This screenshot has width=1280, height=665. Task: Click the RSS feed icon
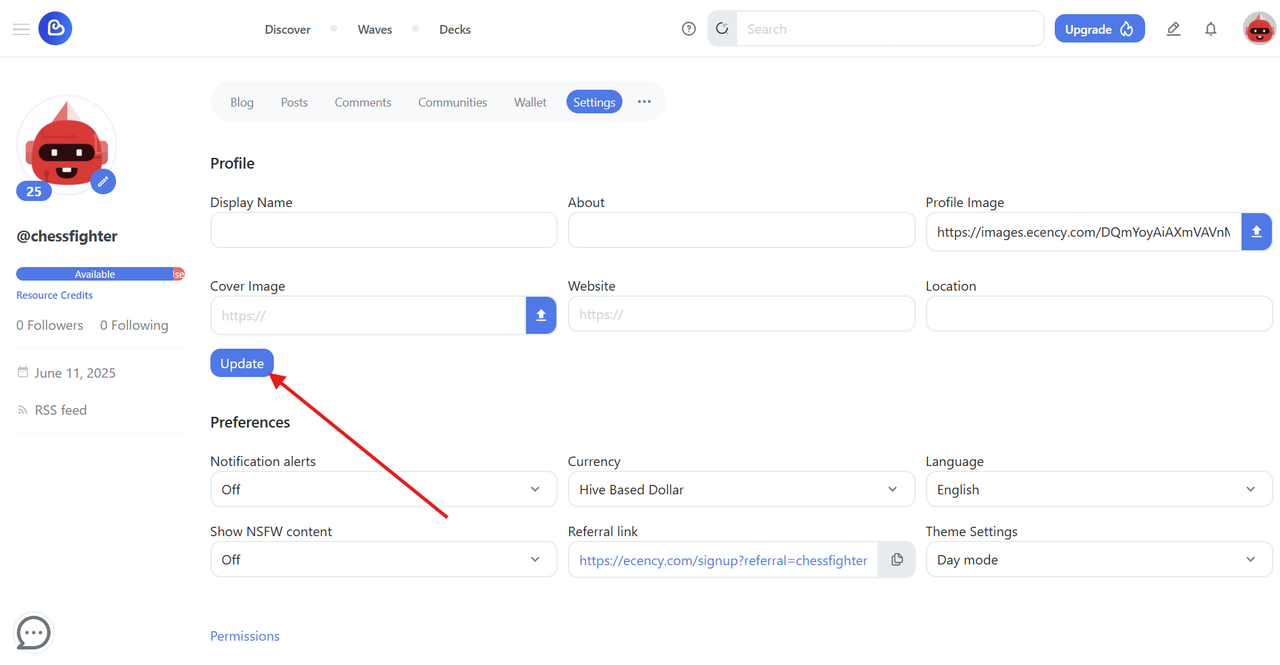(23, 410)
